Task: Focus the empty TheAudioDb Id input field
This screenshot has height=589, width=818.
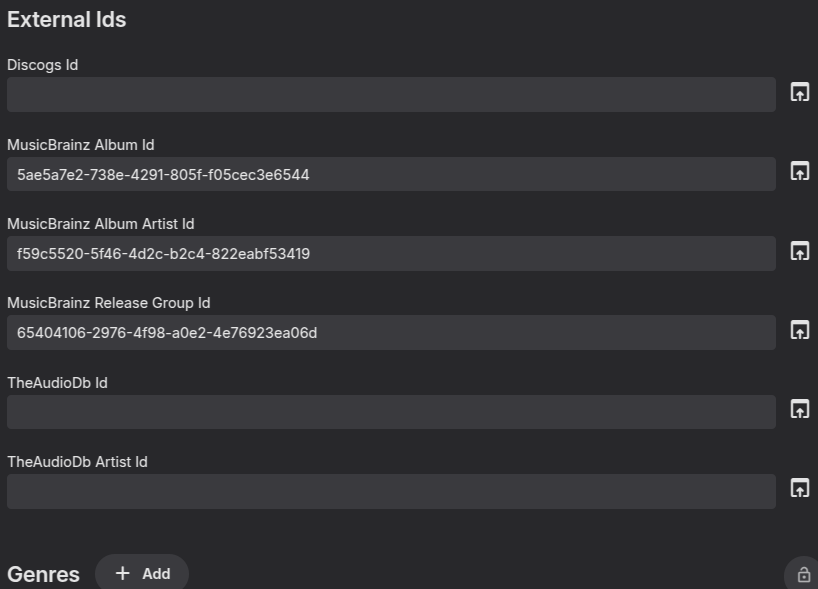Action: 391,412
